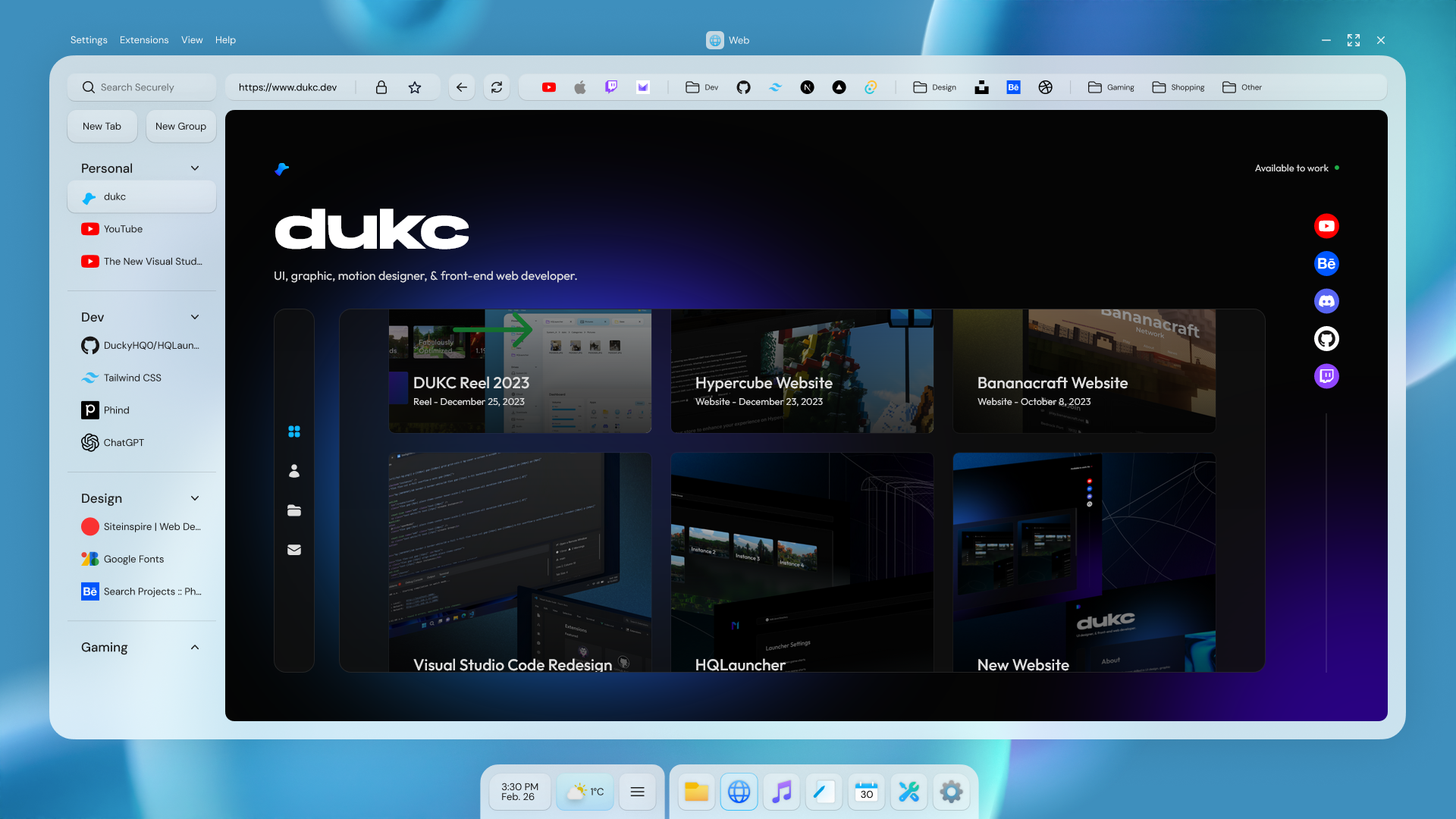Open the Visual Studio Code Redesign card

point(520,563)
